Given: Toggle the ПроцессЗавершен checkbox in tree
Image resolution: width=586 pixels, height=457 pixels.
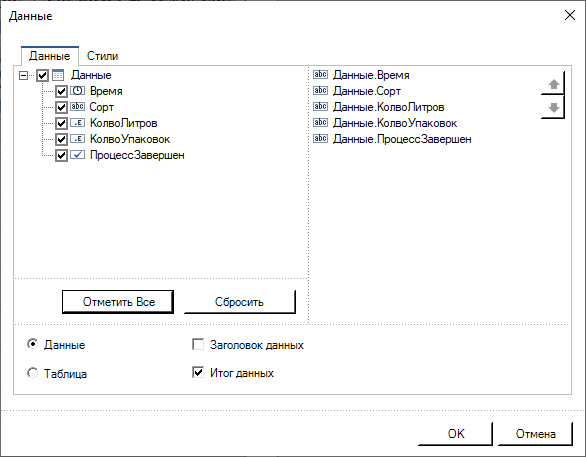Looking at the screenshot, I should 61,155.
